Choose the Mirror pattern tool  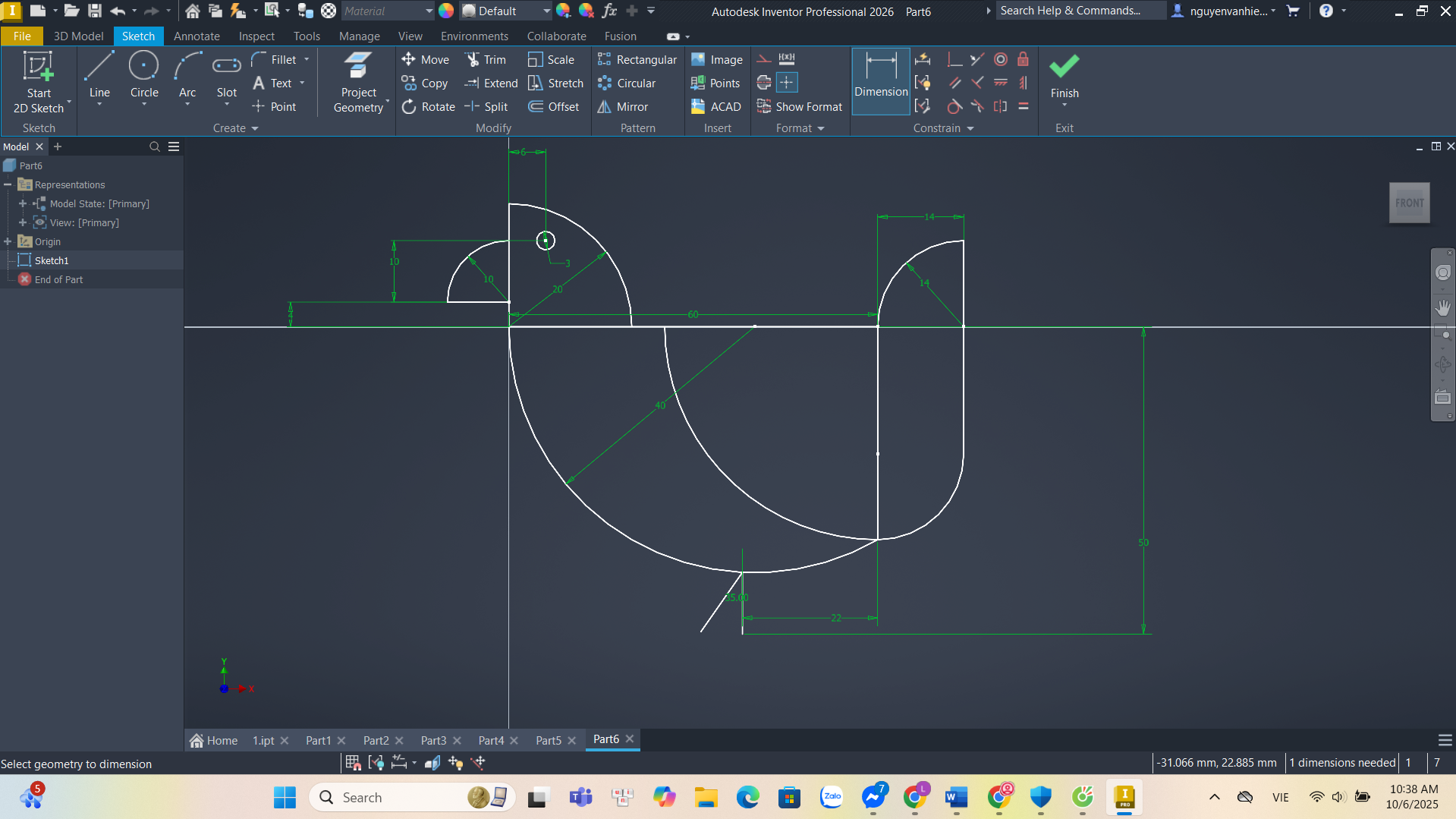(623, 107)
